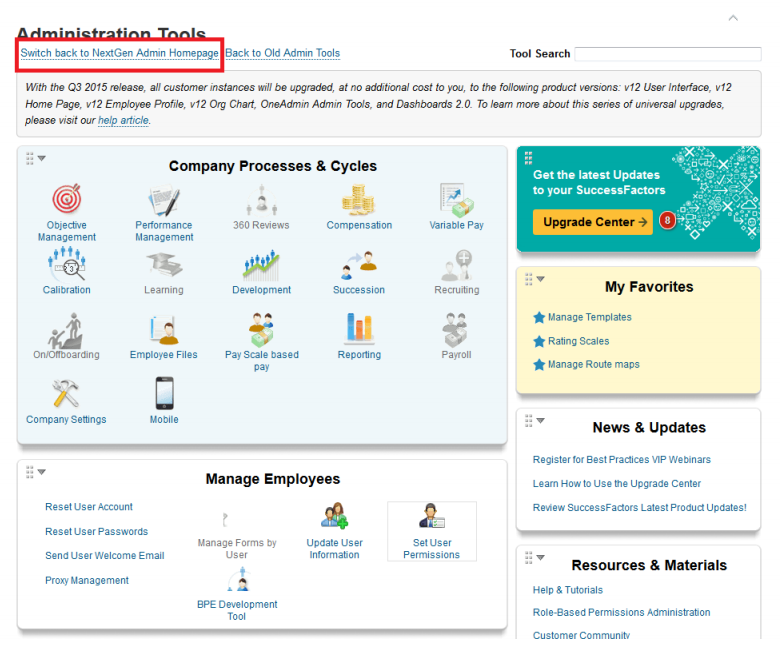
Task: Click Proxy Management link
Action: point(87,580)
